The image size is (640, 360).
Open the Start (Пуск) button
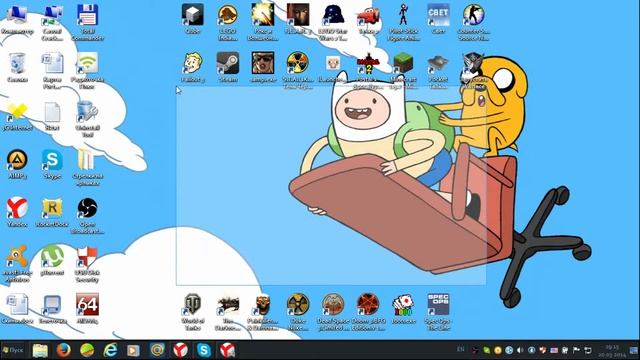tap(13, 350)
